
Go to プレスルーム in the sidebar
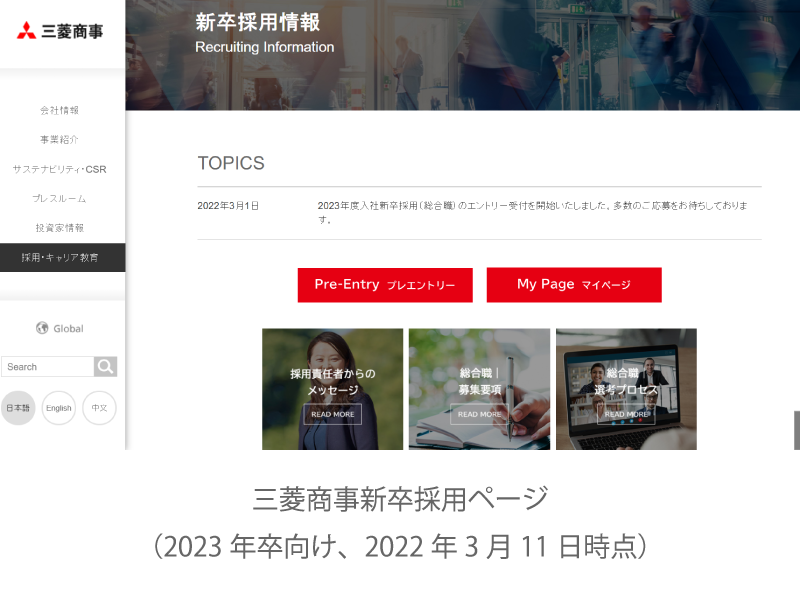[x=60, y=198]
